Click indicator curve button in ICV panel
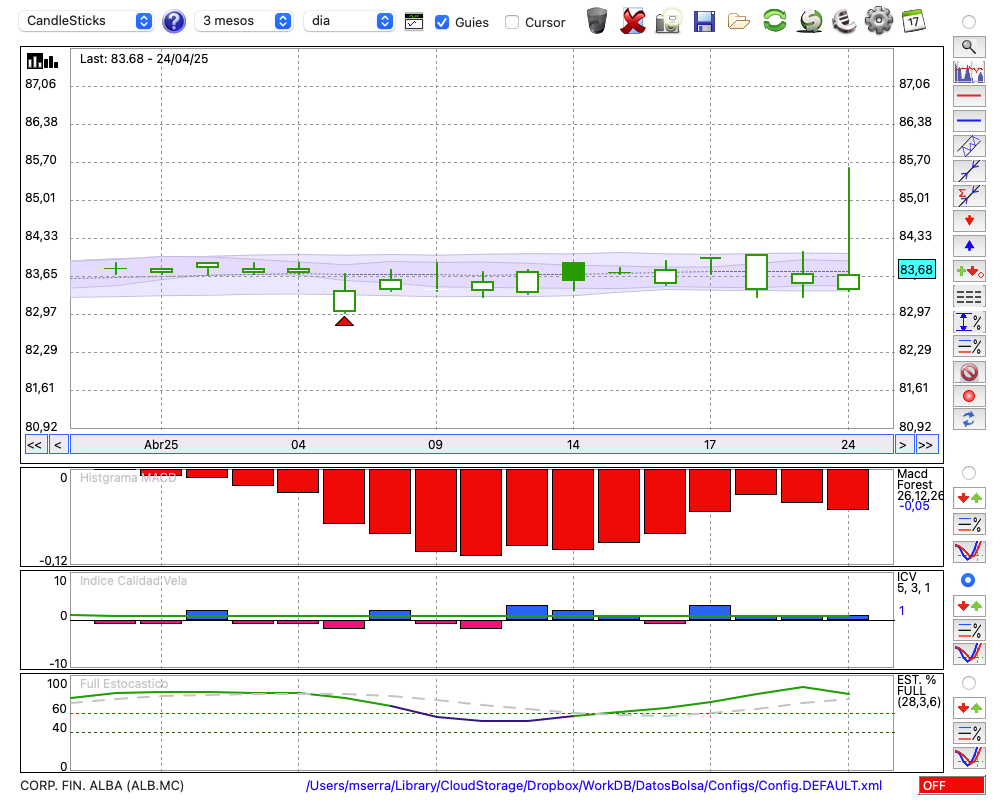Image resolution: width=1000 pixels, height=800 pixels. point(969,653)
